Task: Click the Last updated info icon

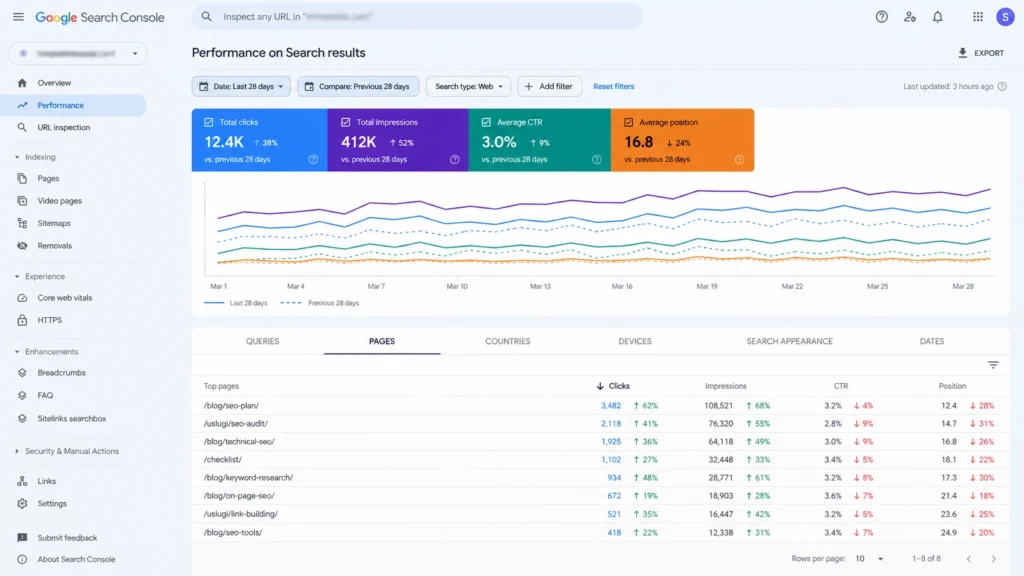Action: (1002, 86)
